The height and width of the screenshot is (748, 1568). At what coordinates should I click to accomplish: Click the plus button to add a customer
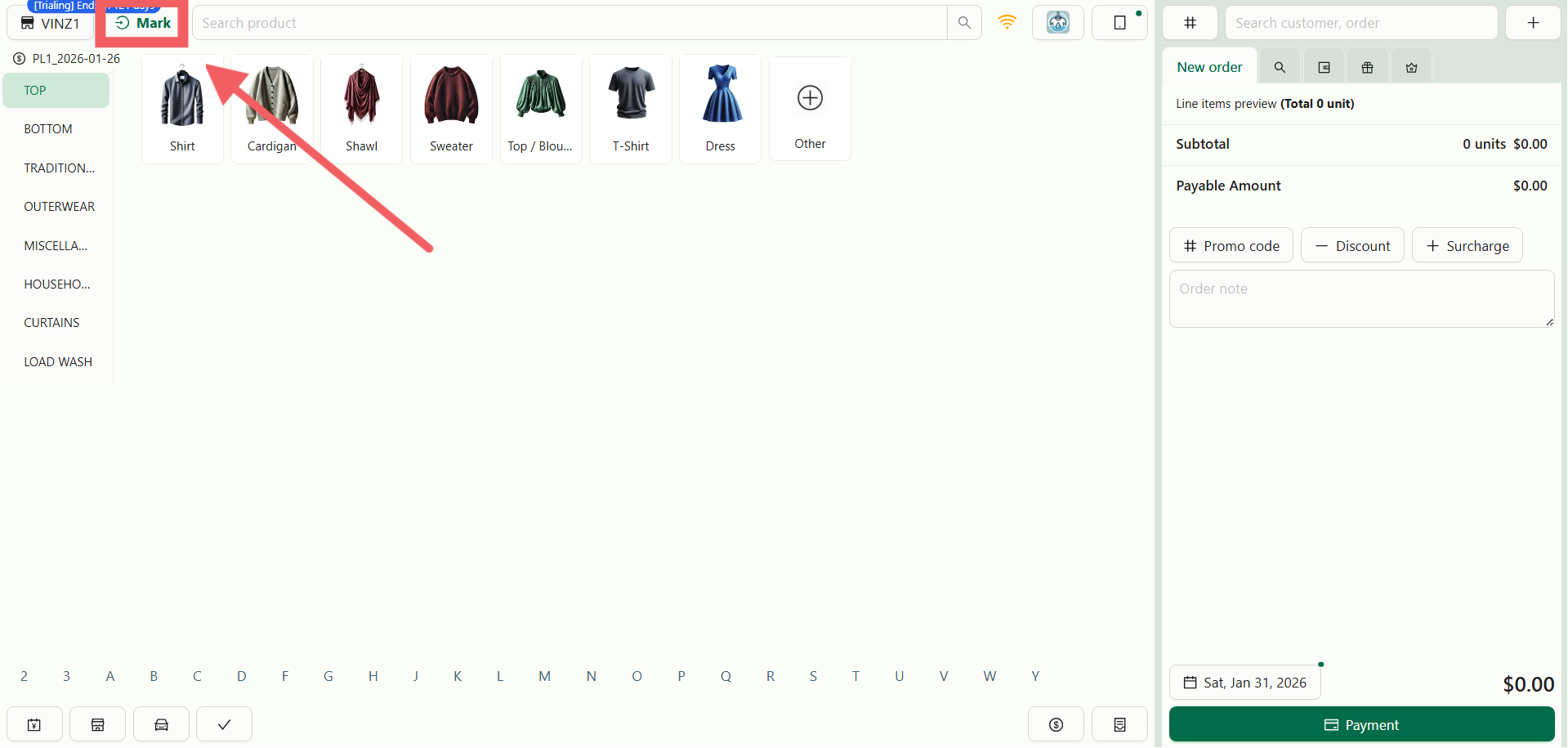pyautogui.click(x=1533, y=23)
